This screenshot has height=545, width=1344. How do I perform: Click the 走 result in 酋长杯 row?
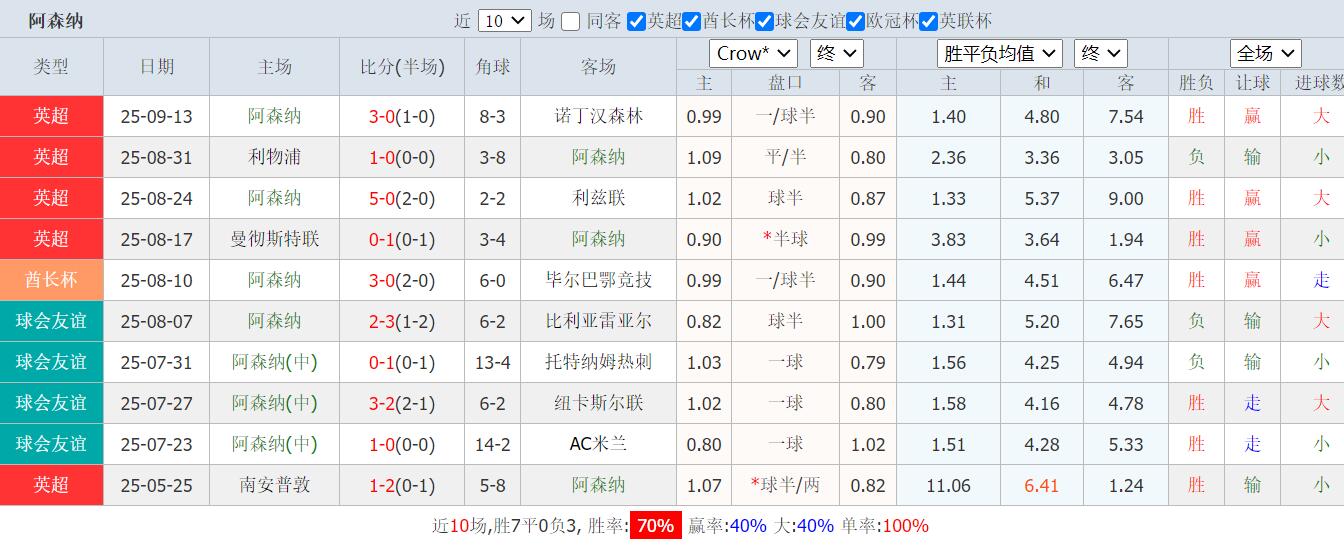[1321, 280]
